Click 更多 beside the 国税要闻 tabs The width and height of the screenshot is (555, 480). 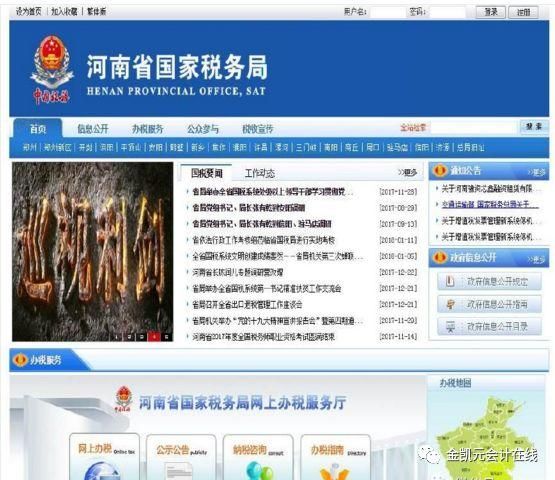407,172
